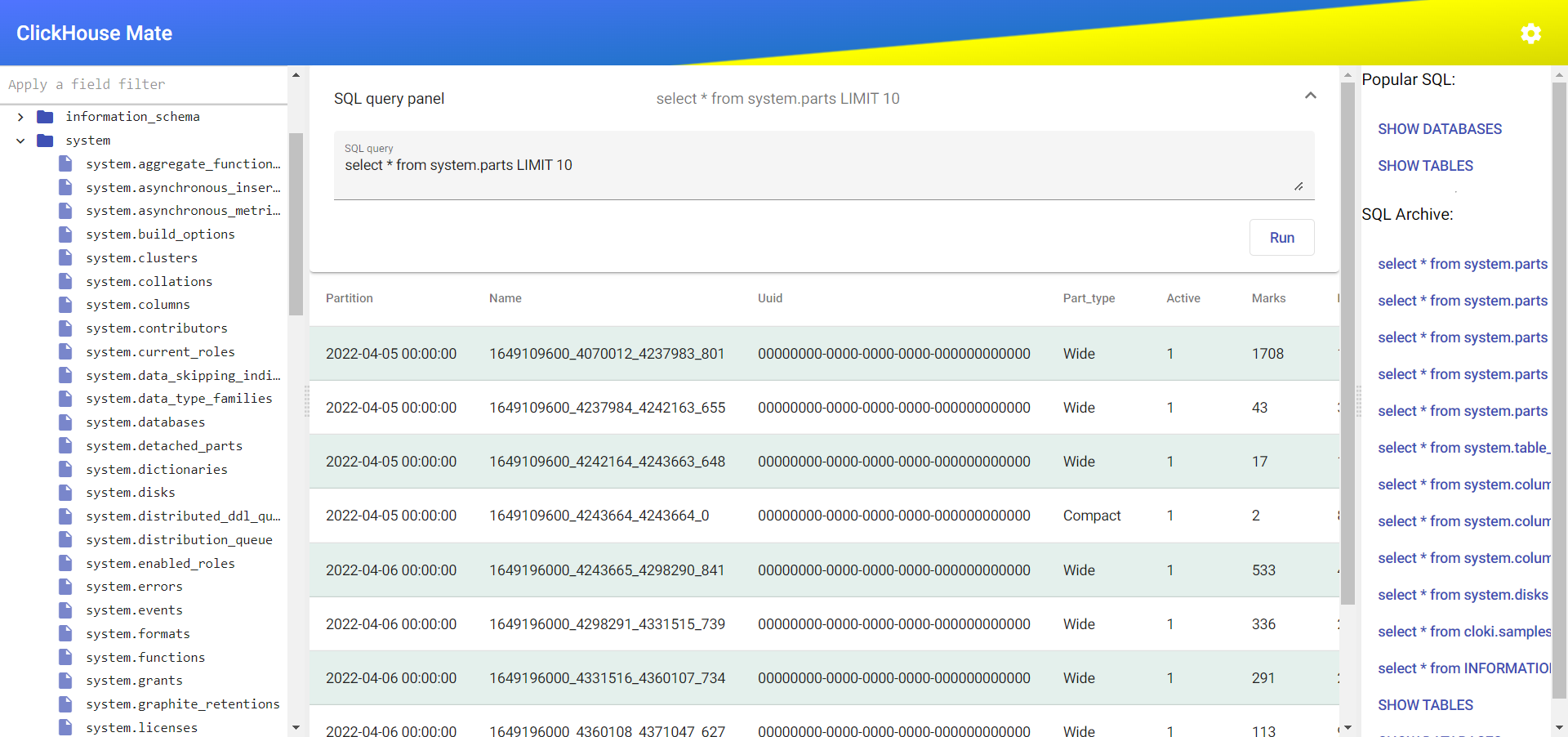Click file icon next to system.build_options

(65, 234)
